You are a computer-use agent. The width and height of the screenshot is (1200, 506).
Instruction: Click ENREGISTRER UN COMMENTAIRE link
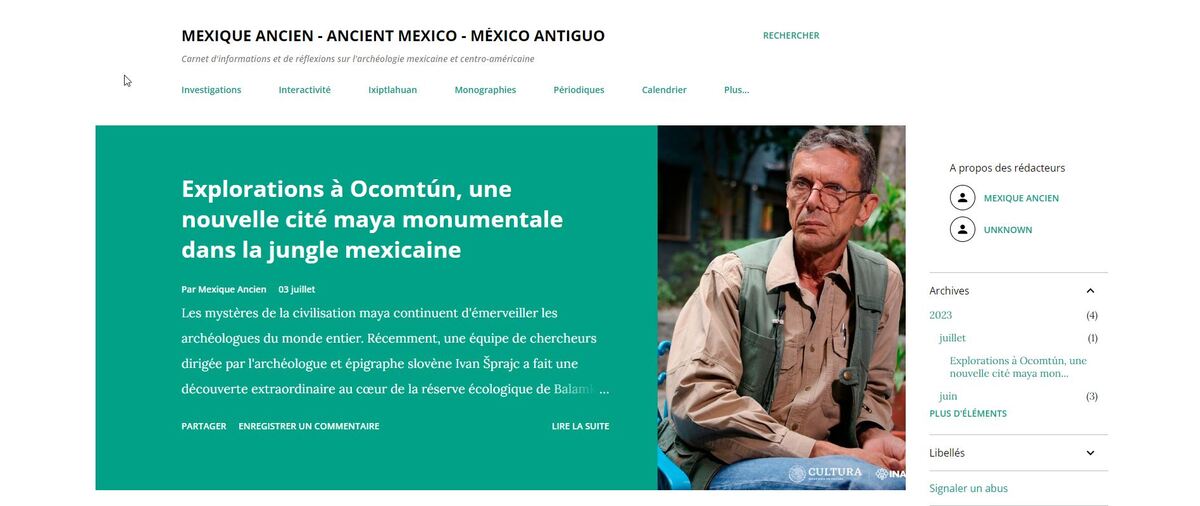coord(308,426)
